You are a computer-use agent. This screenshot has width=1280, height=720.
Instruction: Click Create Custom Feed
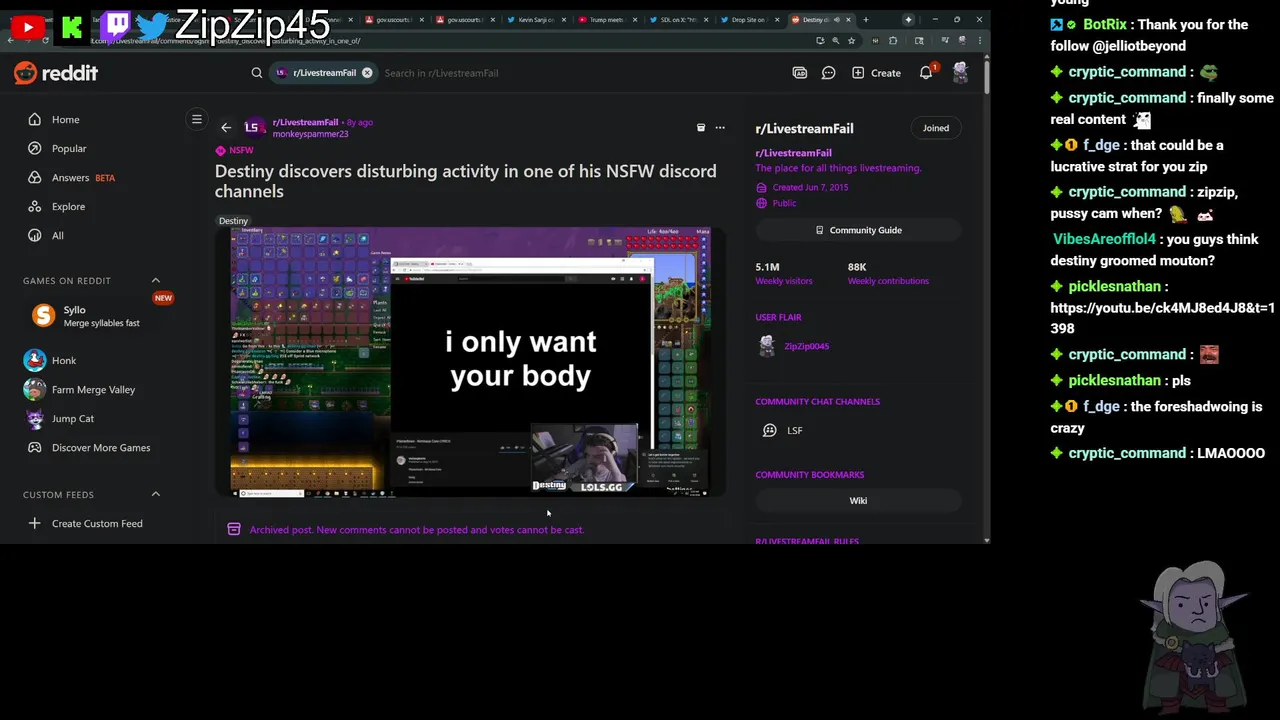point(95,523)
